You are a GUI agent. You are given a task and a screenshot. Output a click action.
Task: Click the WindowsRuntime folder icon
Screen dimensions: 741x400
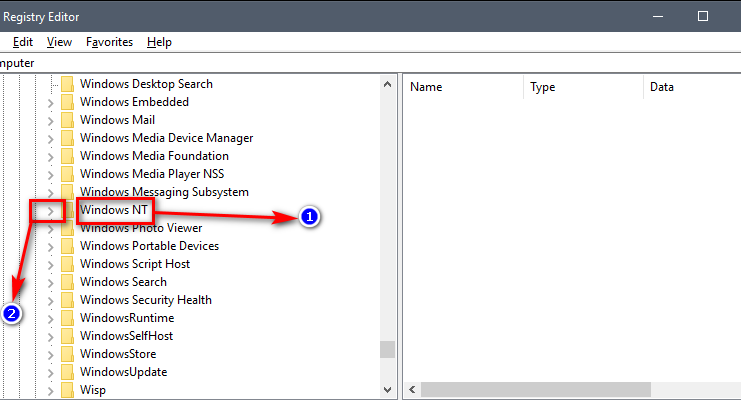(68, 318)
